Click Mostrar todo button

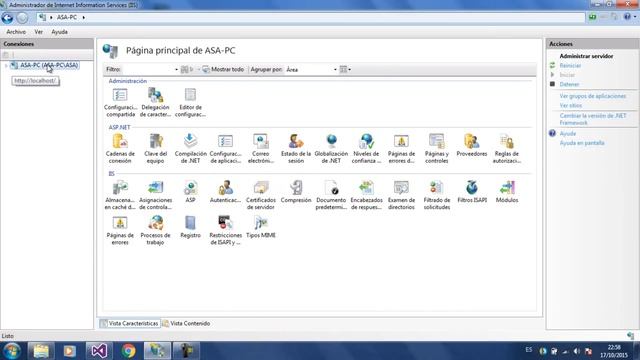[x=223, y=69]
